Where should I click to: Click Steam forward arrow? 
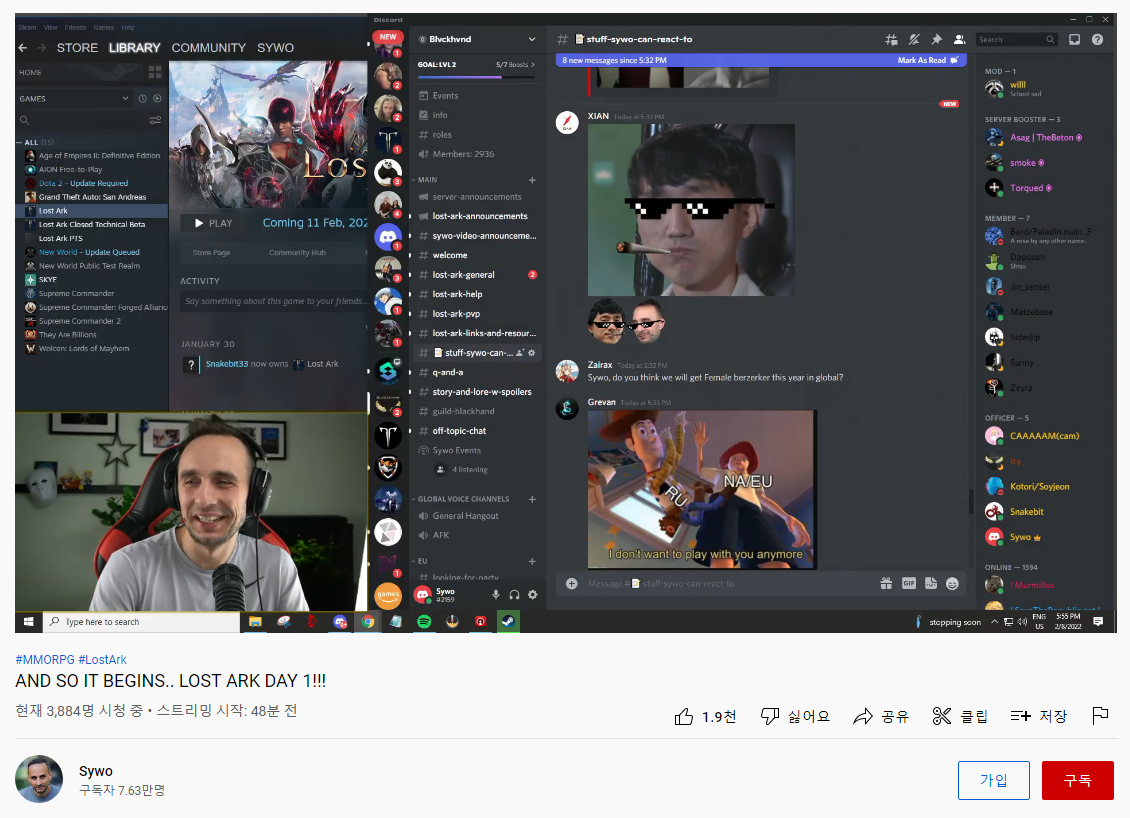[x=42, y=48]
